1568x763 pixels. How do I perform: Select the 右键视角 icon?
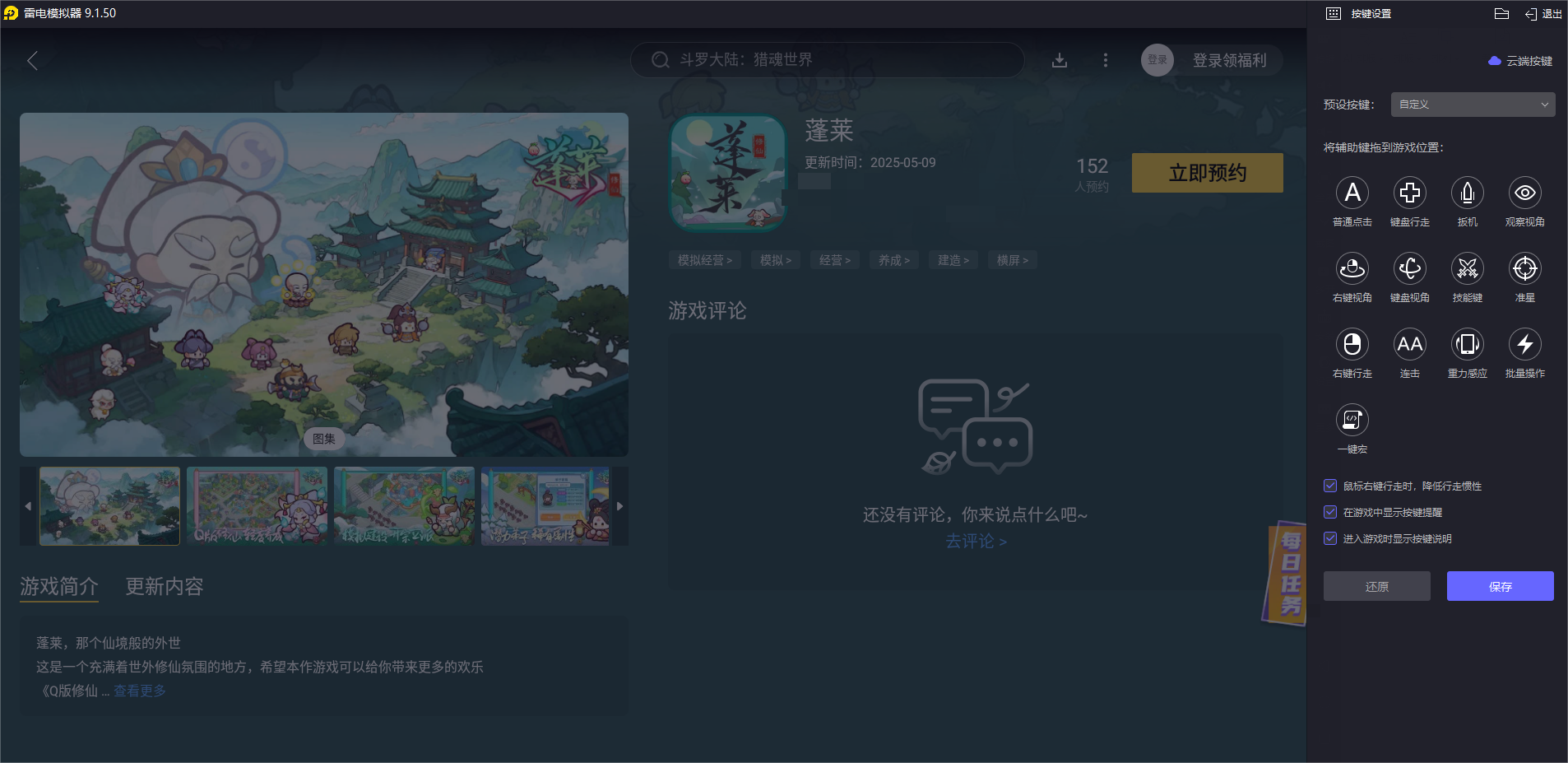pyautogui.click(x=1352, y=268)
